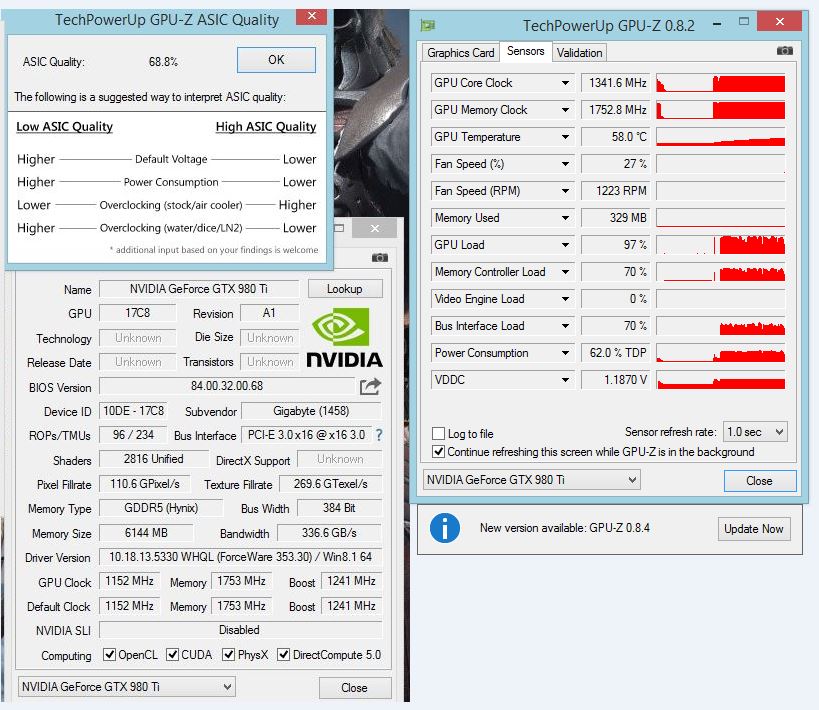Open Memory Controller Load dropdown
This screenshot has height=710, width=819.
tap(565, 272)
